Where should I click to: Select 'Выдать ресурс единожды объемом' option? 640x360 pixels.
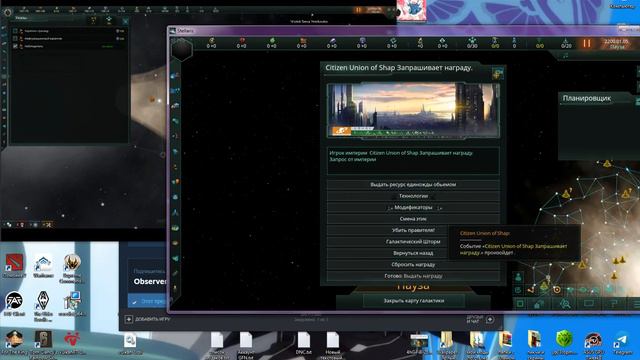pyautogui.click(x=413, y=184)
